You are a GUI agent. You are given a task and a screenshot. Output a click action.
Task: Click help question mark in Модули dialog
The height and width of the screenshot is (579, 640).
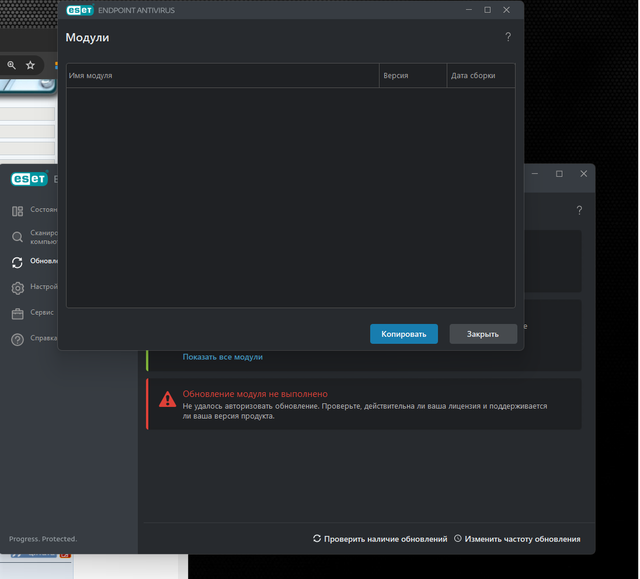coord(508,37)
